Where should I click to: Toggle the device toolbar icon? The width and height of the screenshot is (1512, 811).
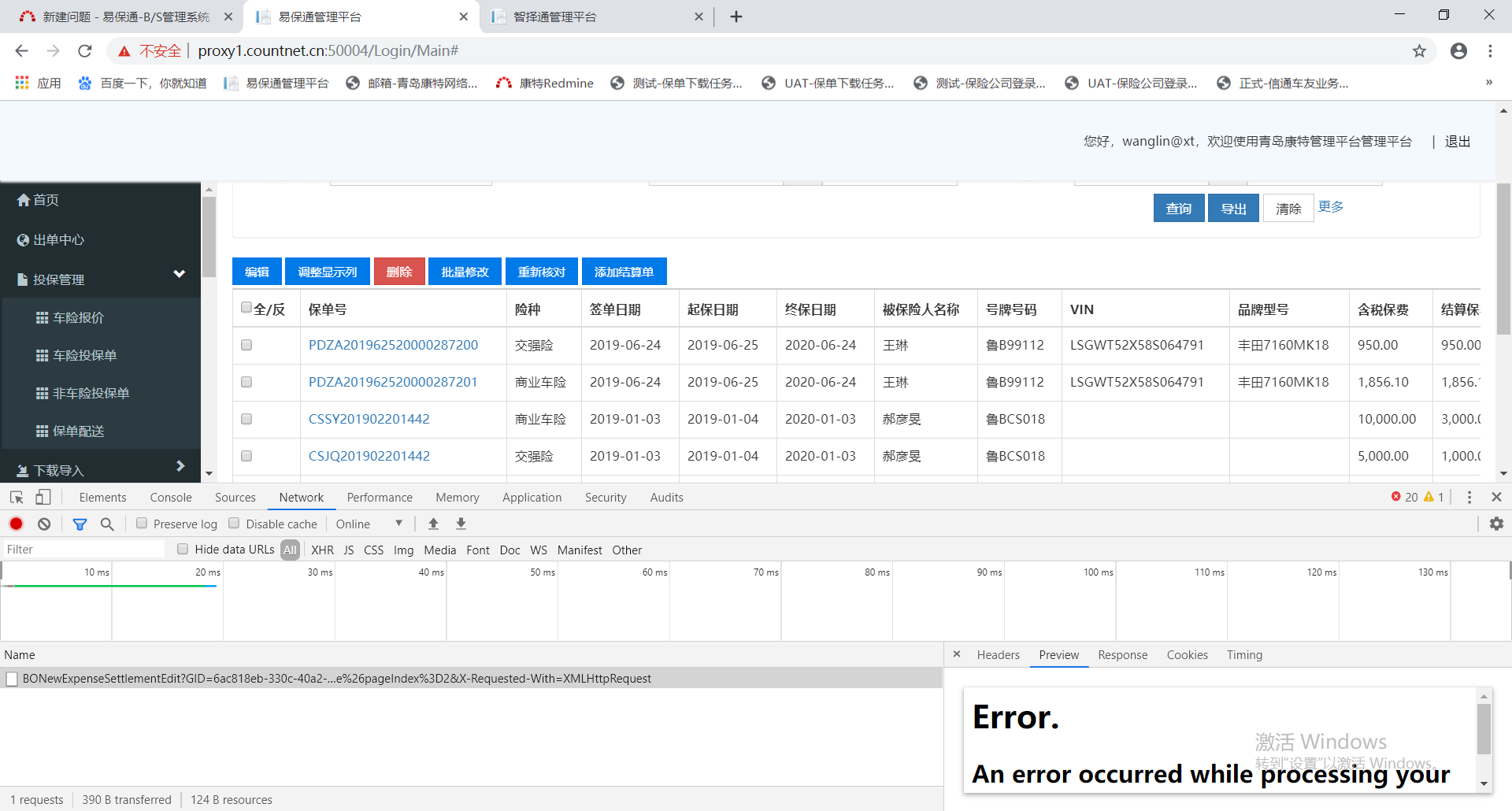tap(43, 498)
